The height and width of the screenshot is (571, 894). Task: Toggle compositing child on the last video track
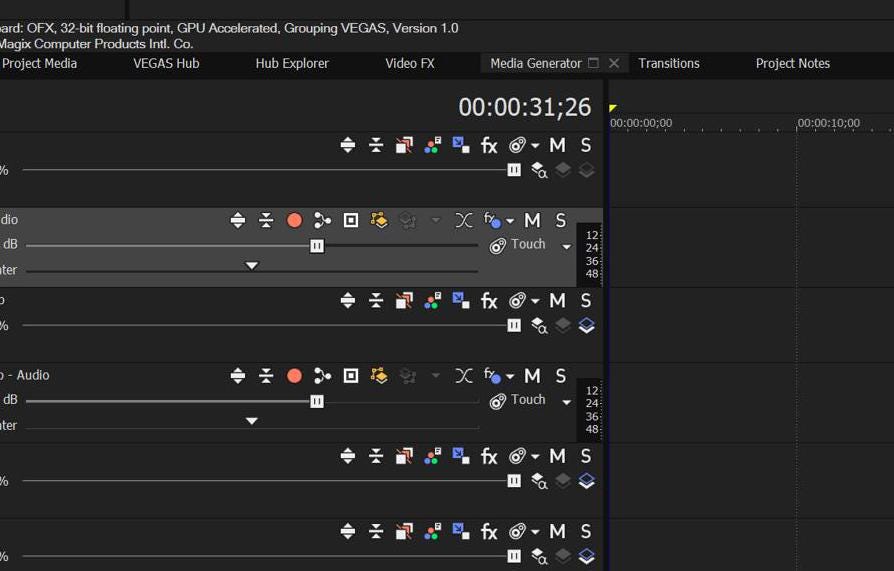coord(587,556)
